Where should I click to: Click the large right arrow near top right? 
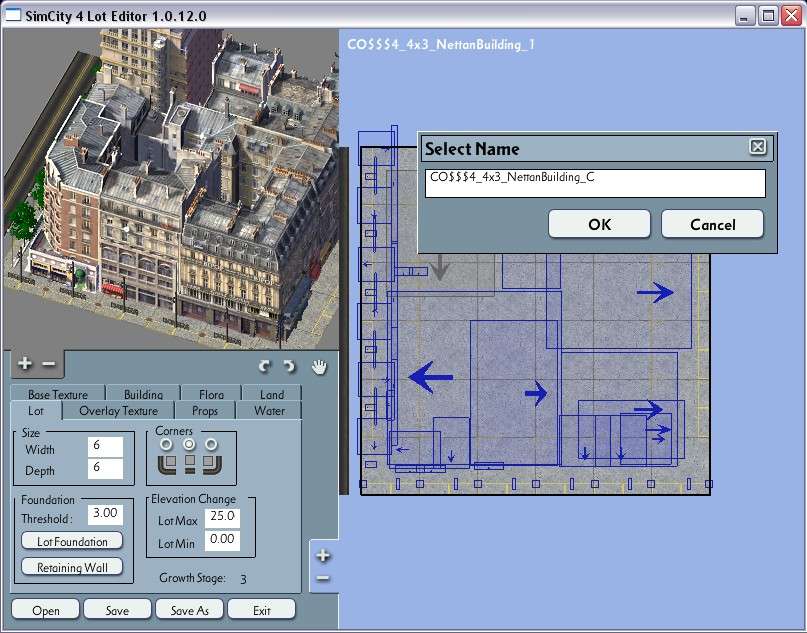coord(655,292)
